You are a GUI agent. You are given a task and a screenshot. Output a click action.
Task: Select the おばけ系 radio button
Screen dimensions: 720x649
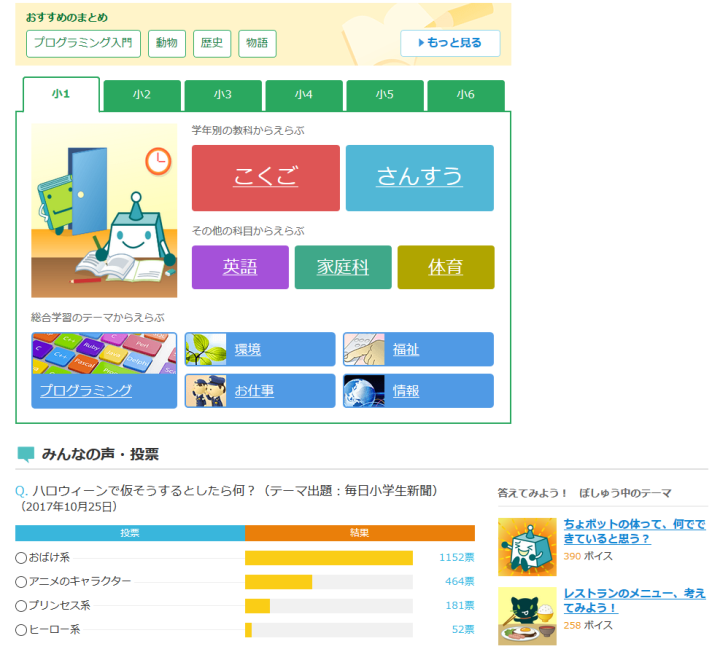[x=22, y=558]
